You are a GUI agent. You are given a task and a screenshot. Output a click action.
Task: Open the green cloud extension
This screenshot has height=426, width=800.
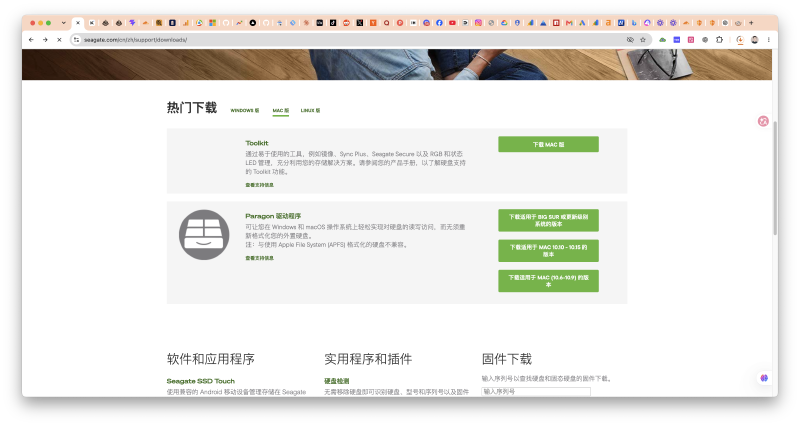(662, 39)
